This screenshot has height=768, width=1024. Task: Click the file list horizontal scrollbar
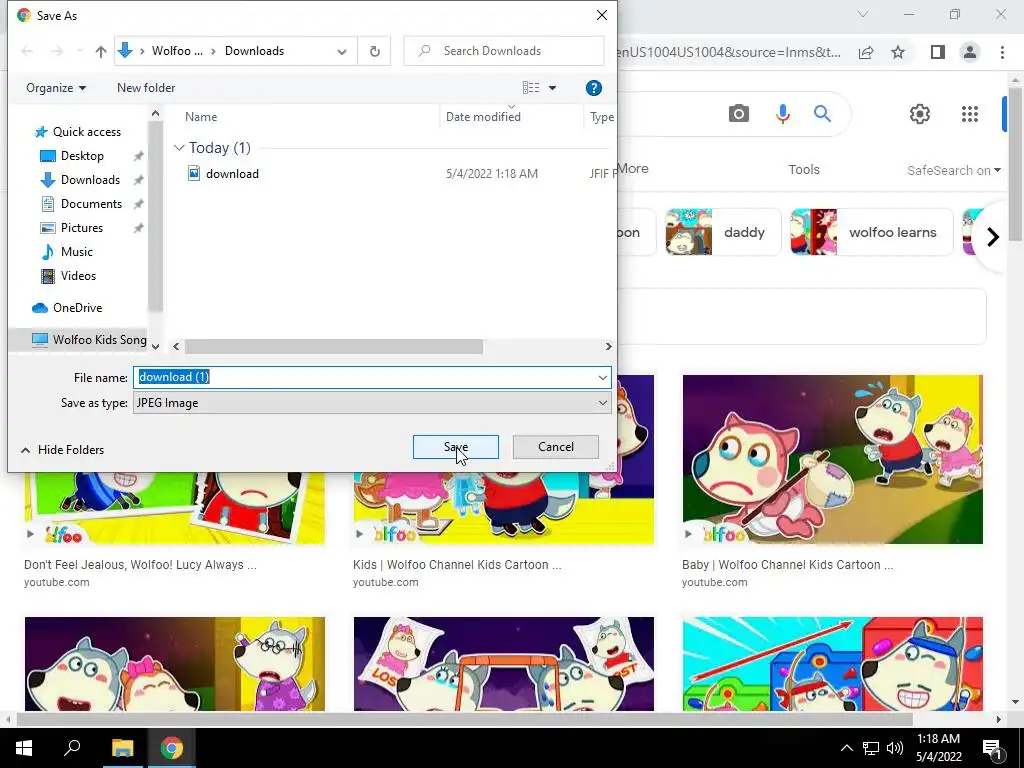point(333,347)
